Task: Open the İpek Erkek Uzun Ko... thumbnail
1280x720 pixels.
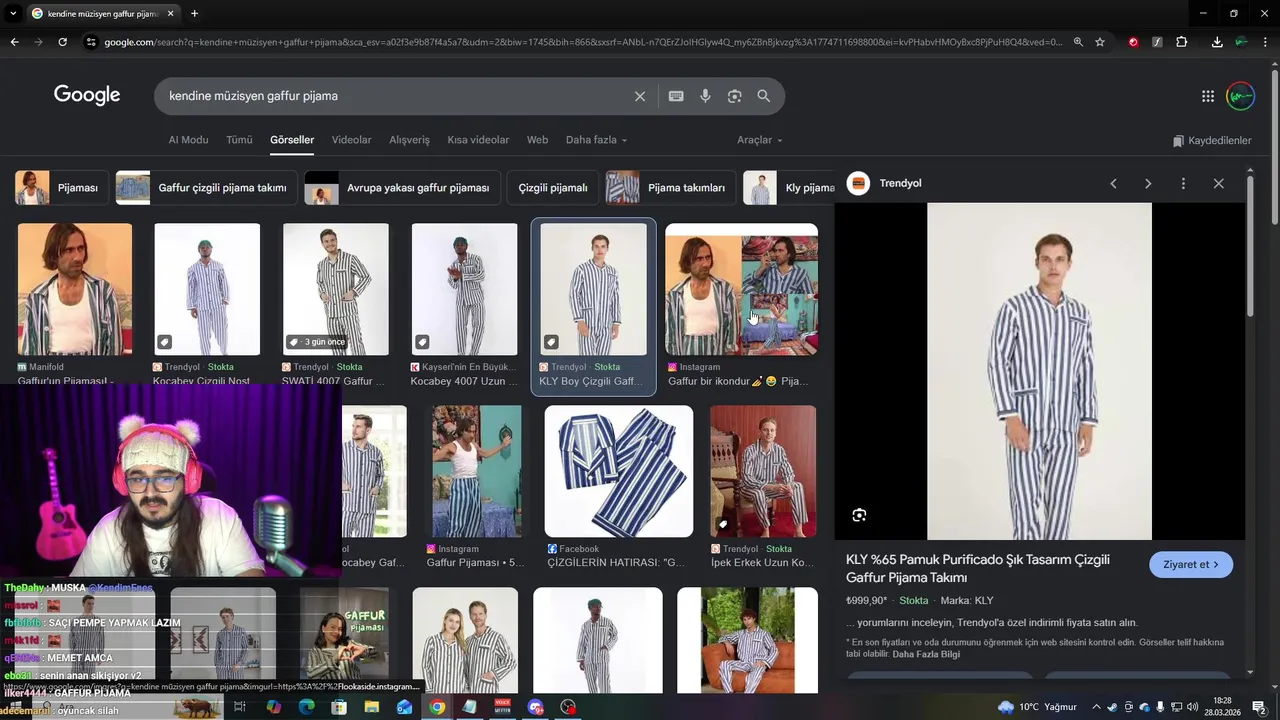Action: click(x=763, y=471)
